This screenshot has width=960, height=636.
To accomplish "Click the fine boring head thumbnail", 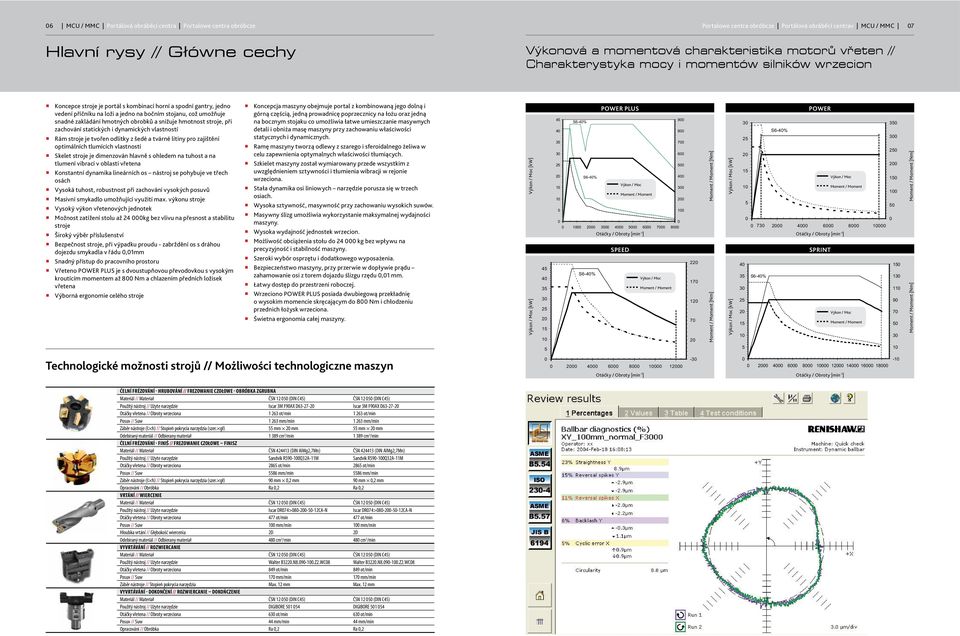I will [76, 610].
